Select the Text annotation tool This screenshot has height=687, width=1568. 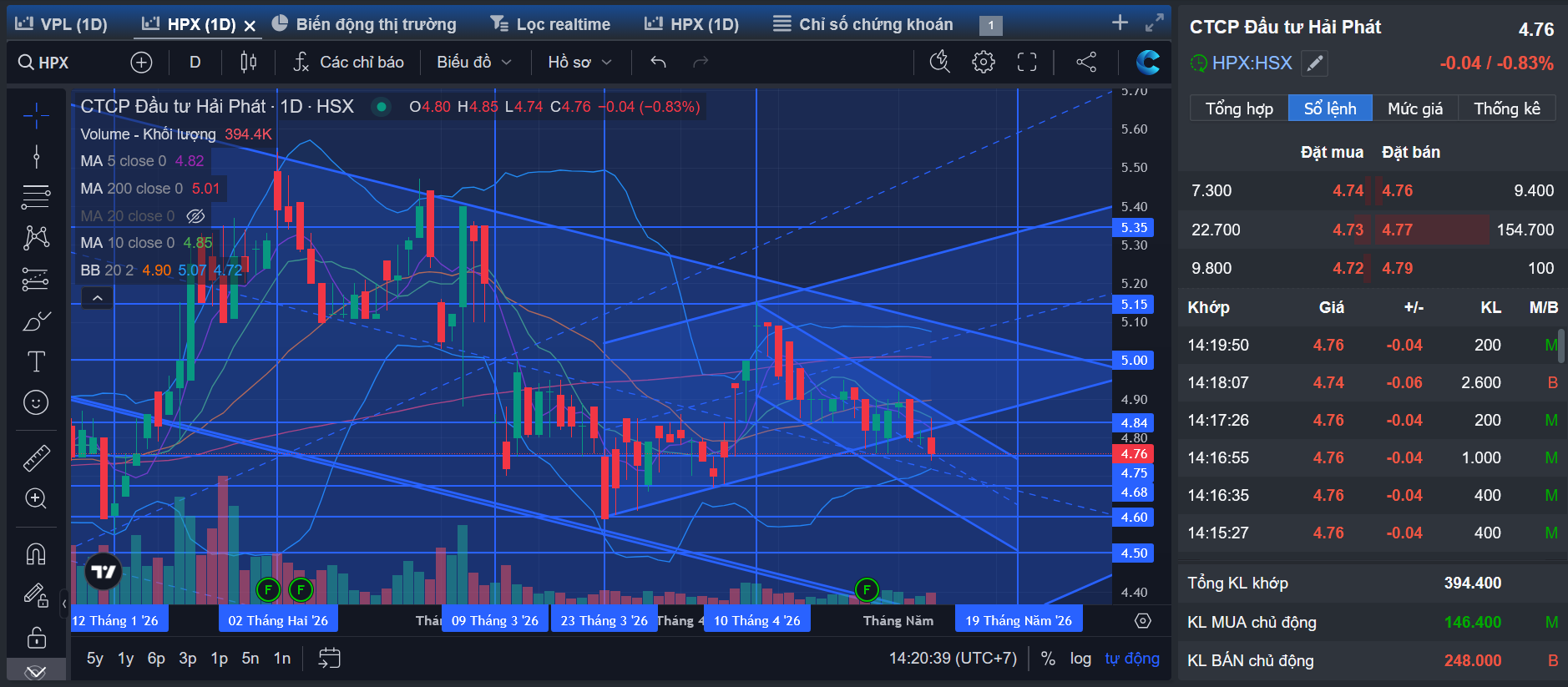click(36, 361)
